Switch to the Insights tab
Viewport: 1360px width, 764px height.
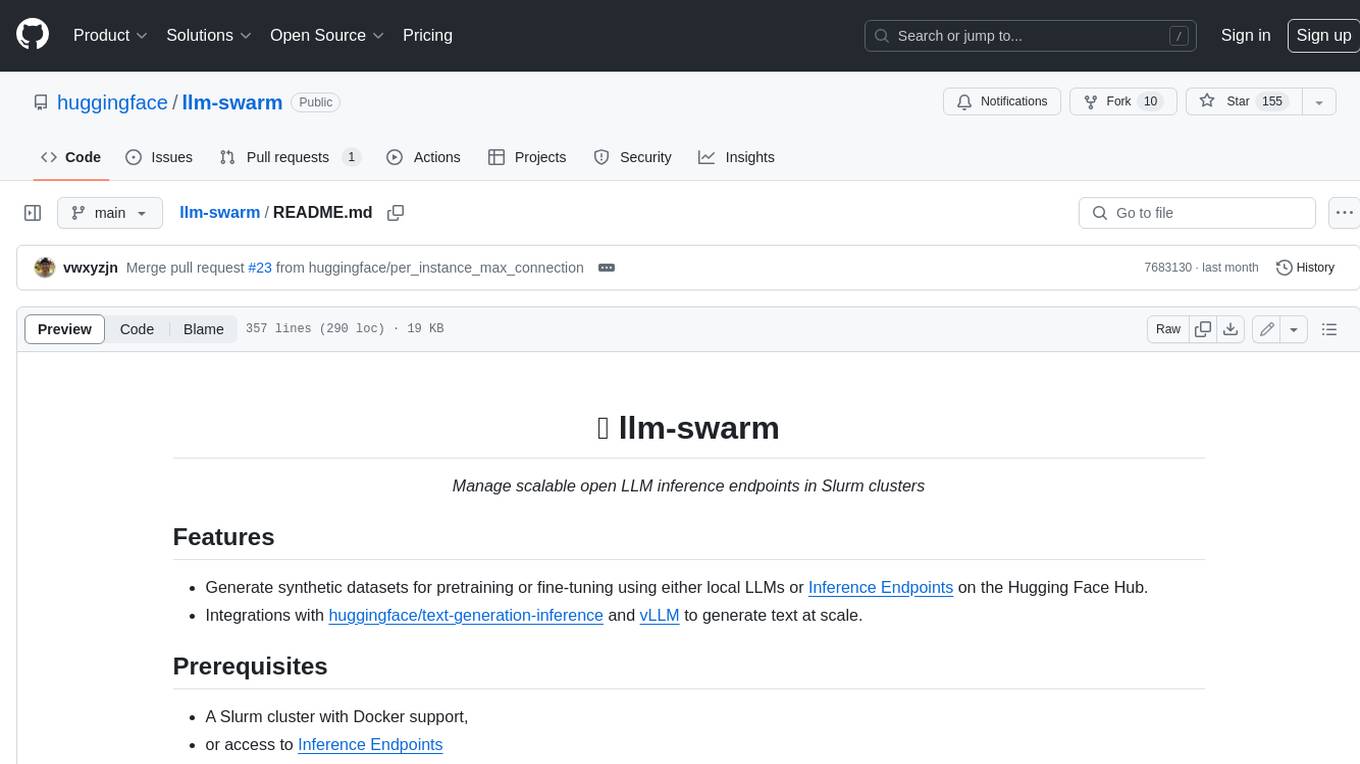736,157
